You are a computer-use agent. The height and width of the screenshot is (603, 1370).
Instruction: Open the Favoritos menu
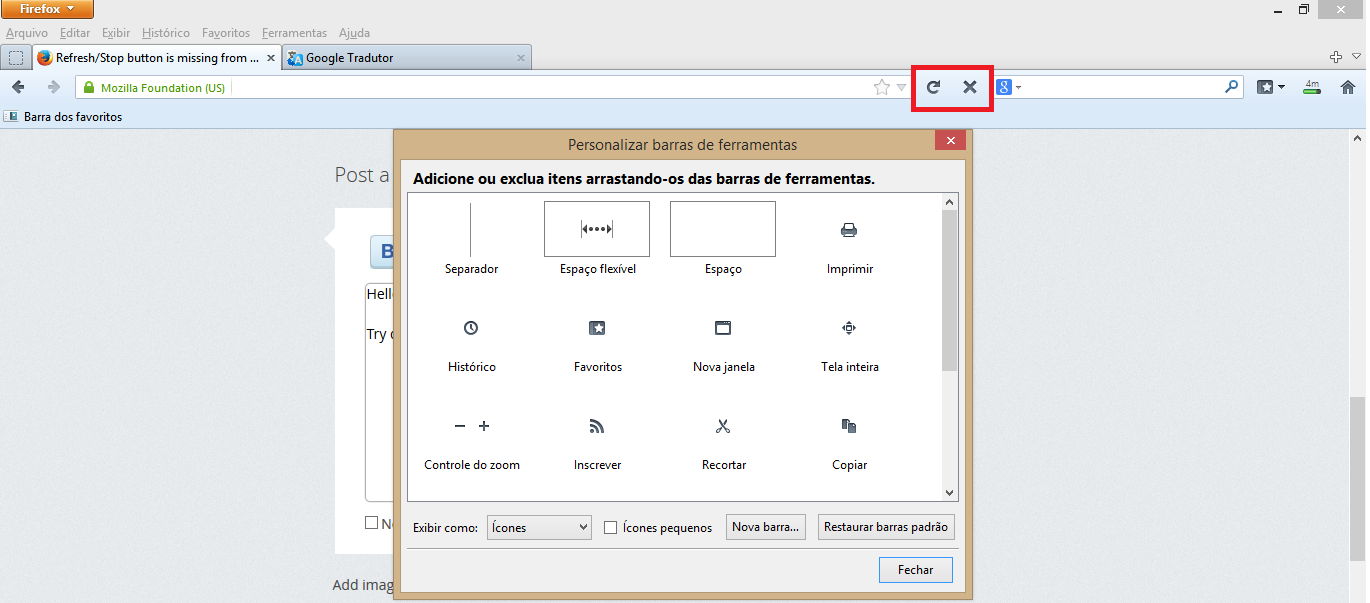tap(226, 33)
